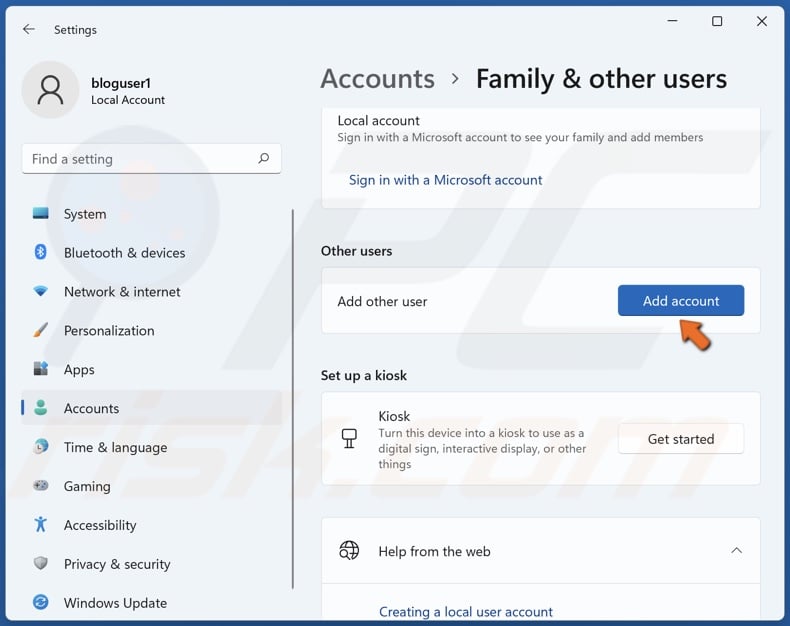
Task: Click the Kiosk title text
Action: pos(394,416)
